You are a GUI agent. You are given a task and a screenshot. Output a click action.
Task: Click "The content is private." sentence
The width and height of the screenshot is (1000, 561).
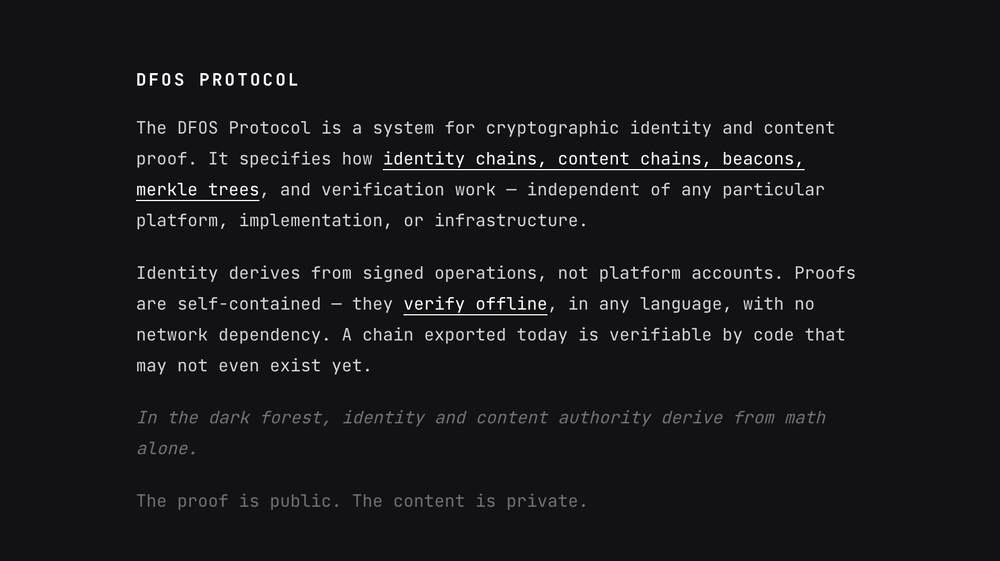[470, 501]
